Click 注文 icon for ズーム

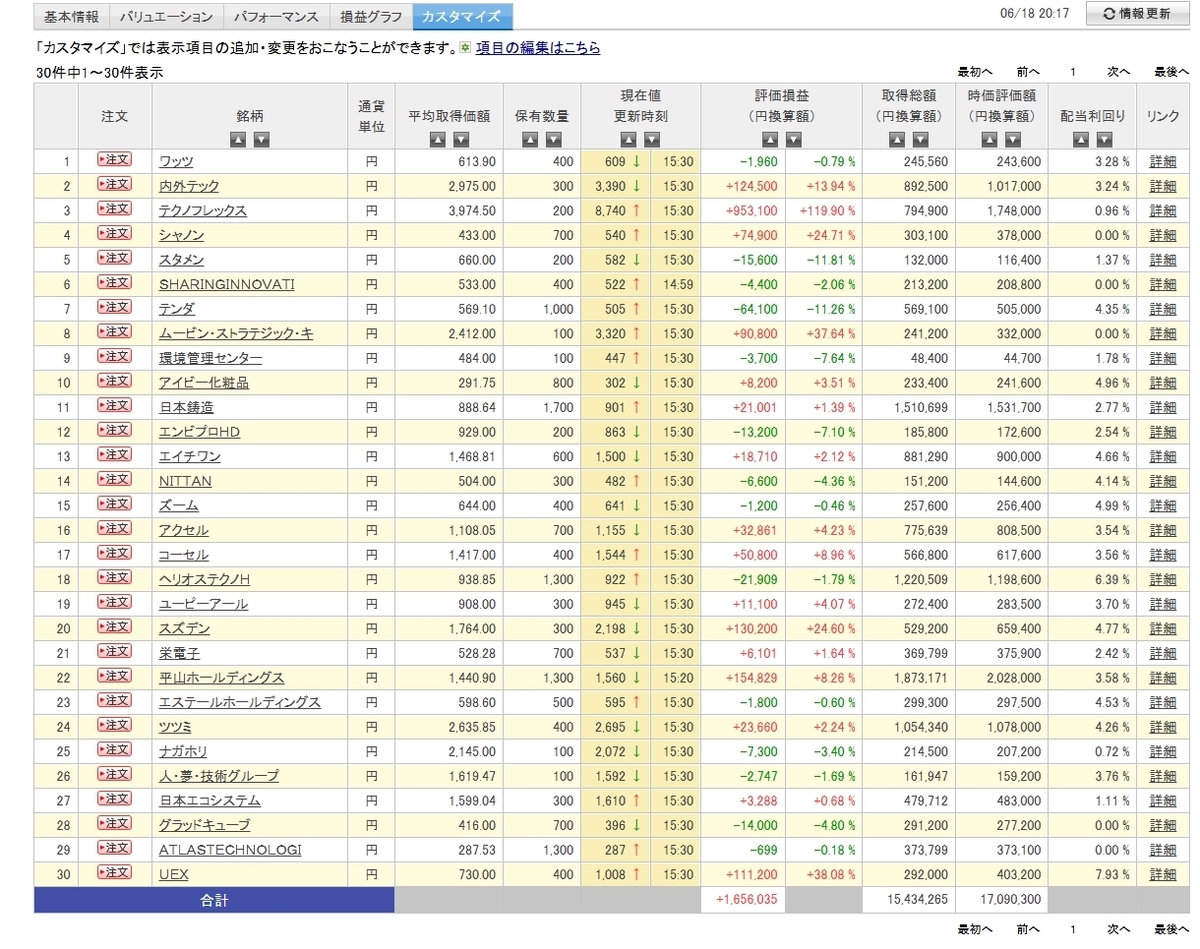[114, 504]
